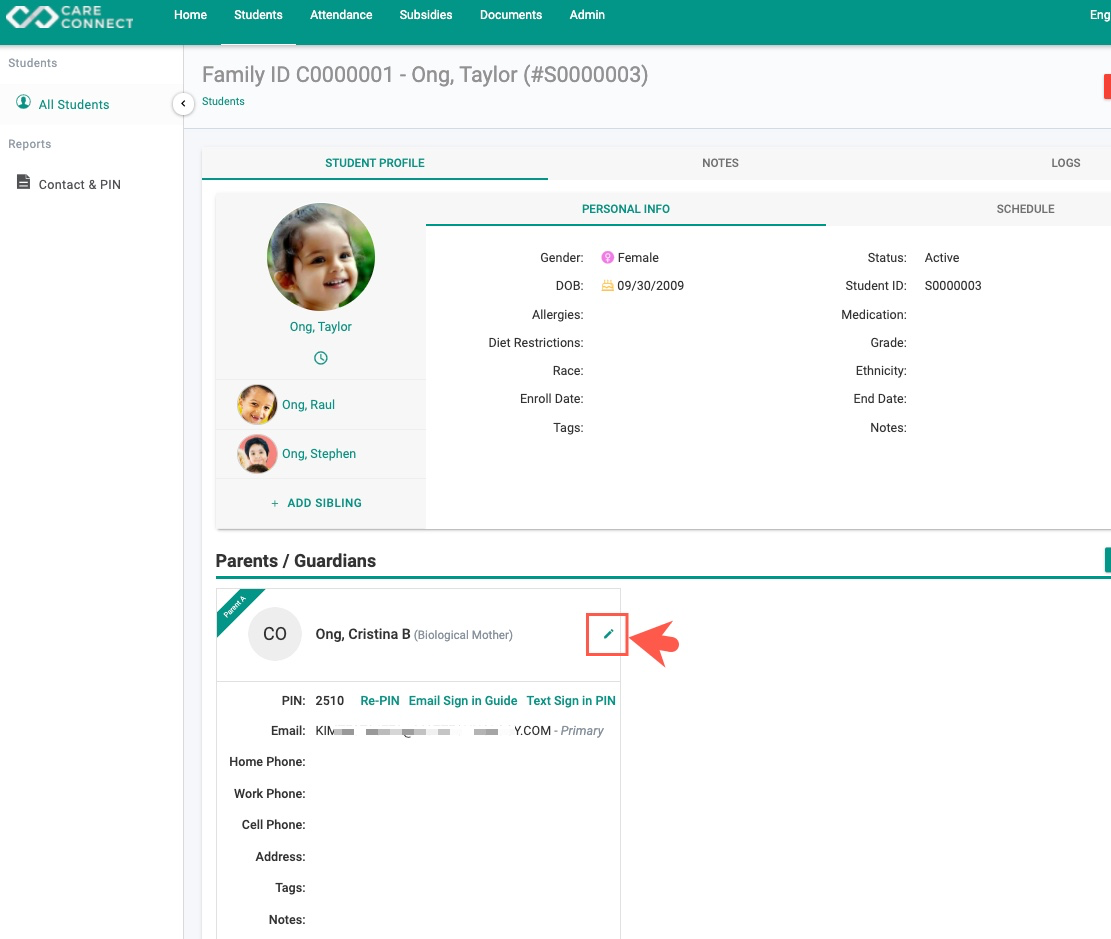Open All Students in the sidebar

(x=74, y=105)
